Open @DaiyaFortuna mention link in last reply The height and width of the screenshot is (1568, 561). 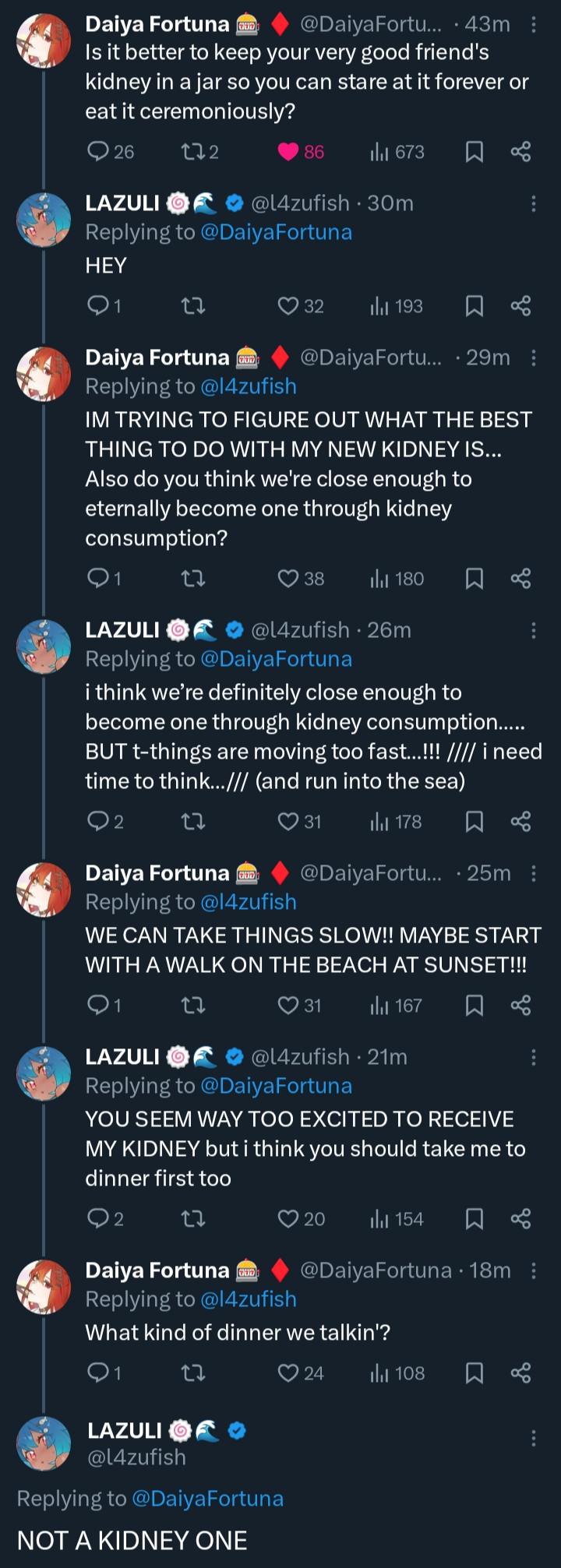207,1499
